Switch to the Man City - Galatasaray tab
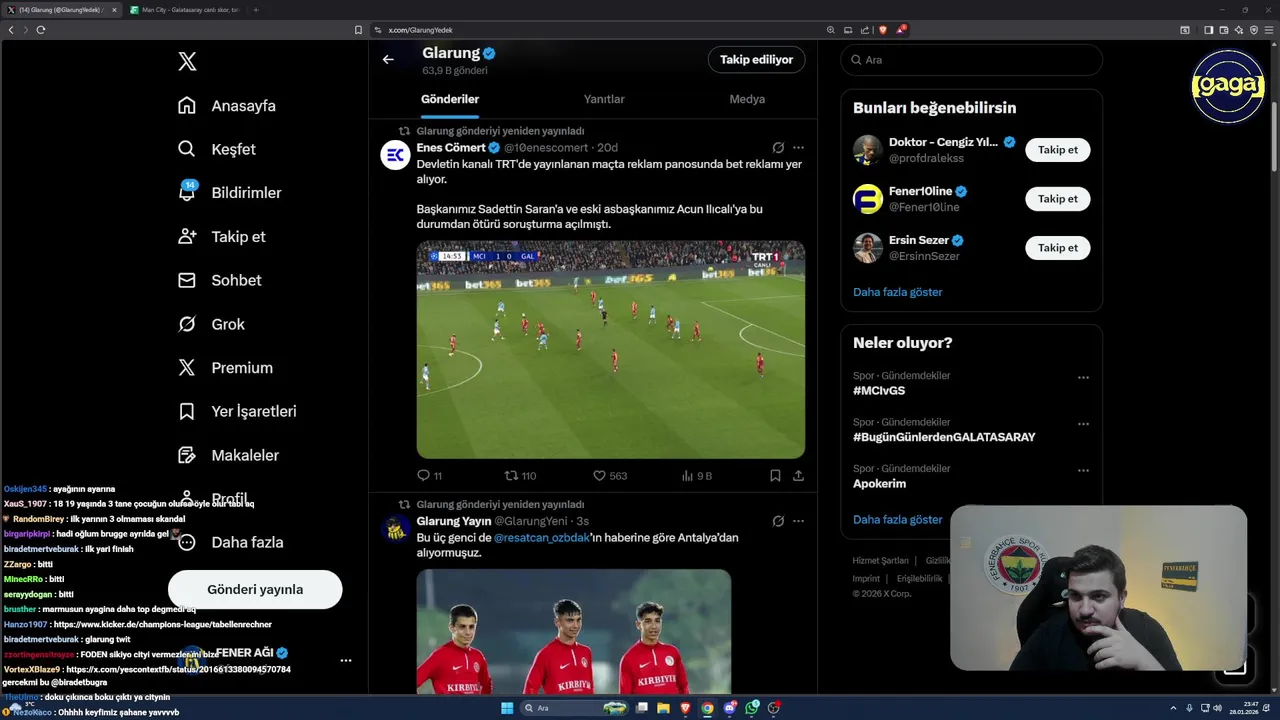 click(x=183, y=10)
